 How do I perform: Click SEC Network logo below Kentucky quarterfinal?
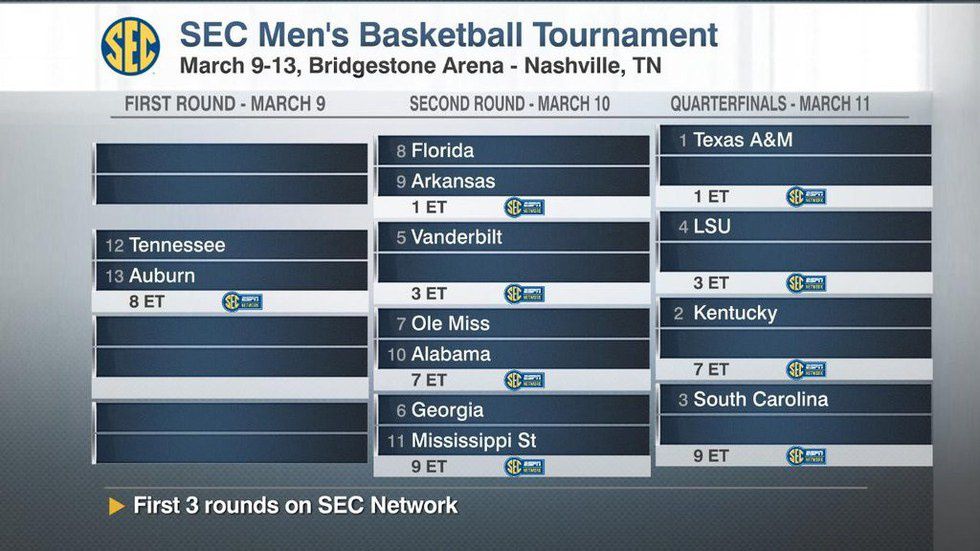click(806, 369)
